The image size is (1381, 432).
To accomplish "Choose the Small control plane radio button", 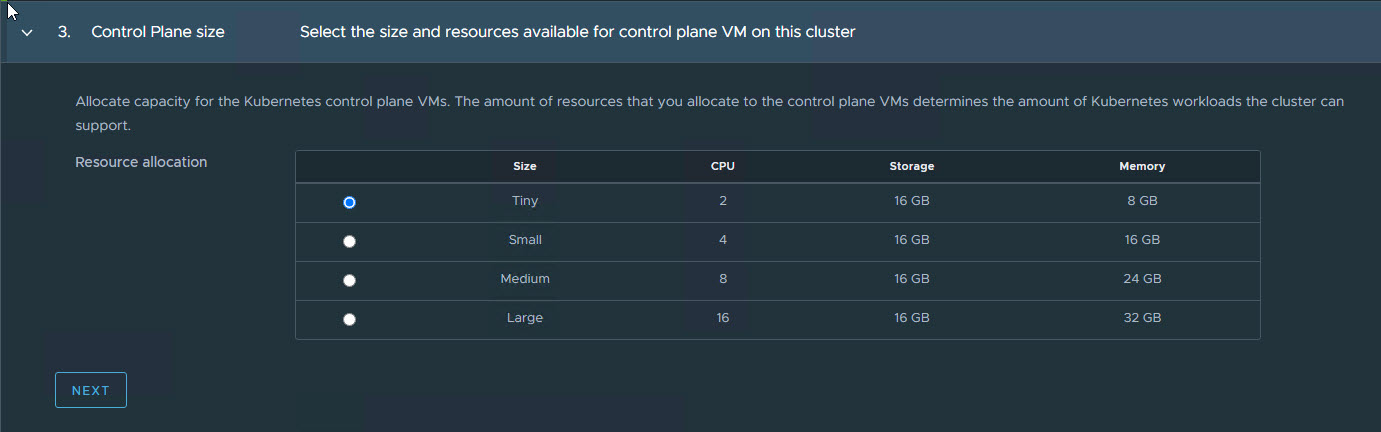I will coord(349,241).
